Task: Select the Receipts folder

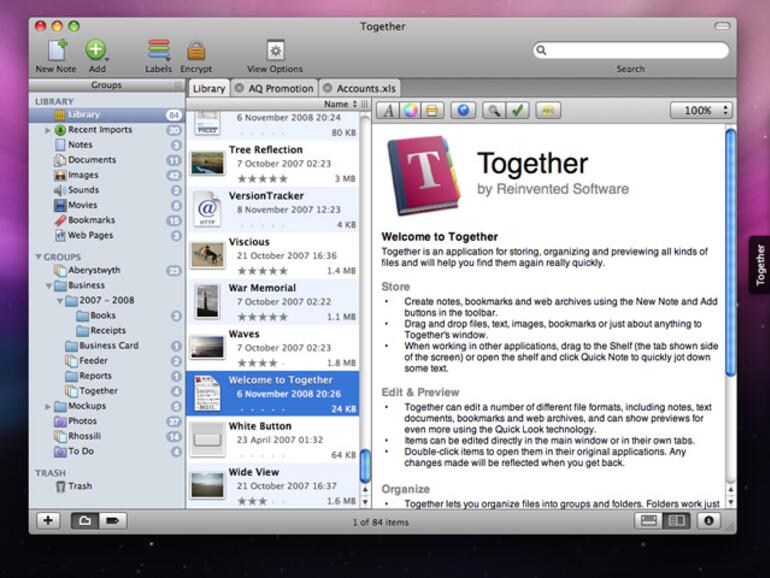Action: pos(107,331)
